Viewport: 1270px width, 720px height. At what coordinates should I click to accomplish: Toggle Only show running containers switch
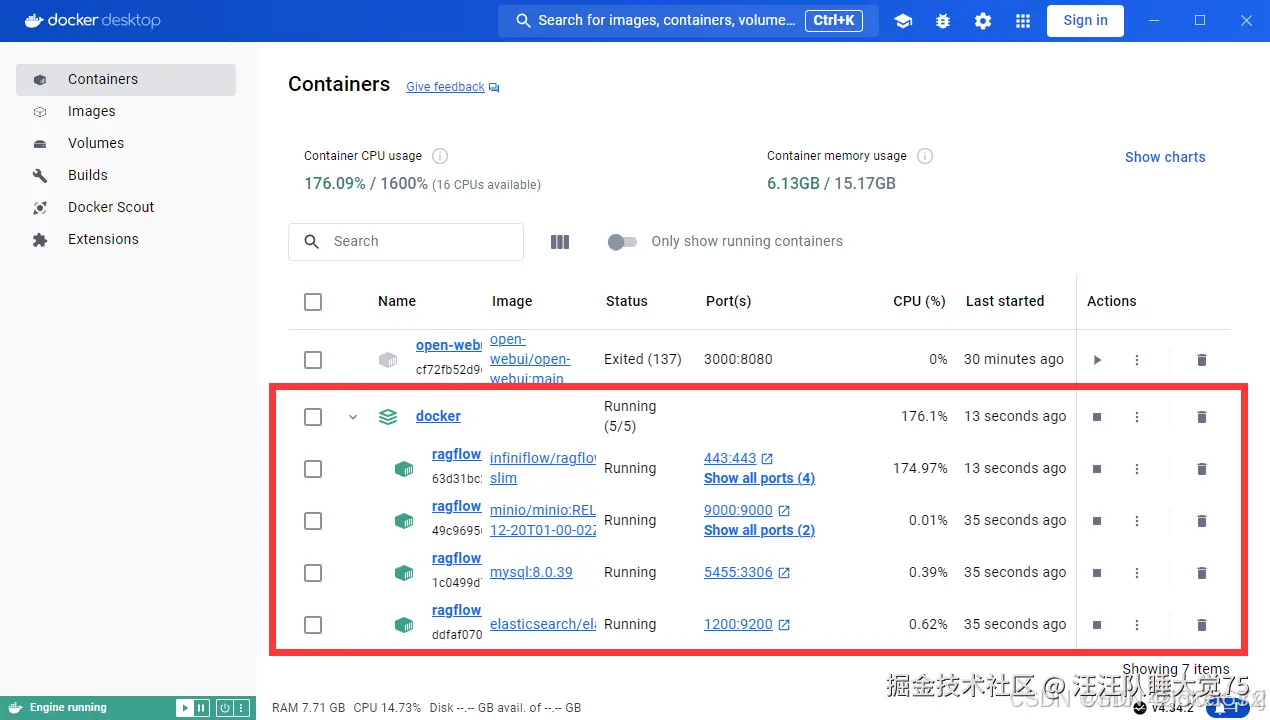(x=622, y=242)
